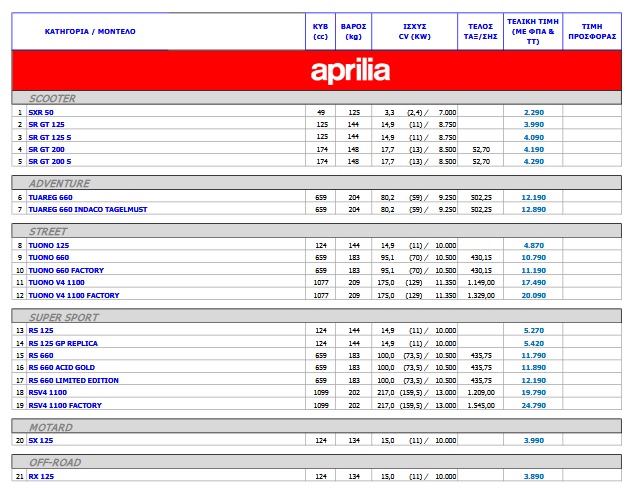Open the SXR 50 model entry

41,112
